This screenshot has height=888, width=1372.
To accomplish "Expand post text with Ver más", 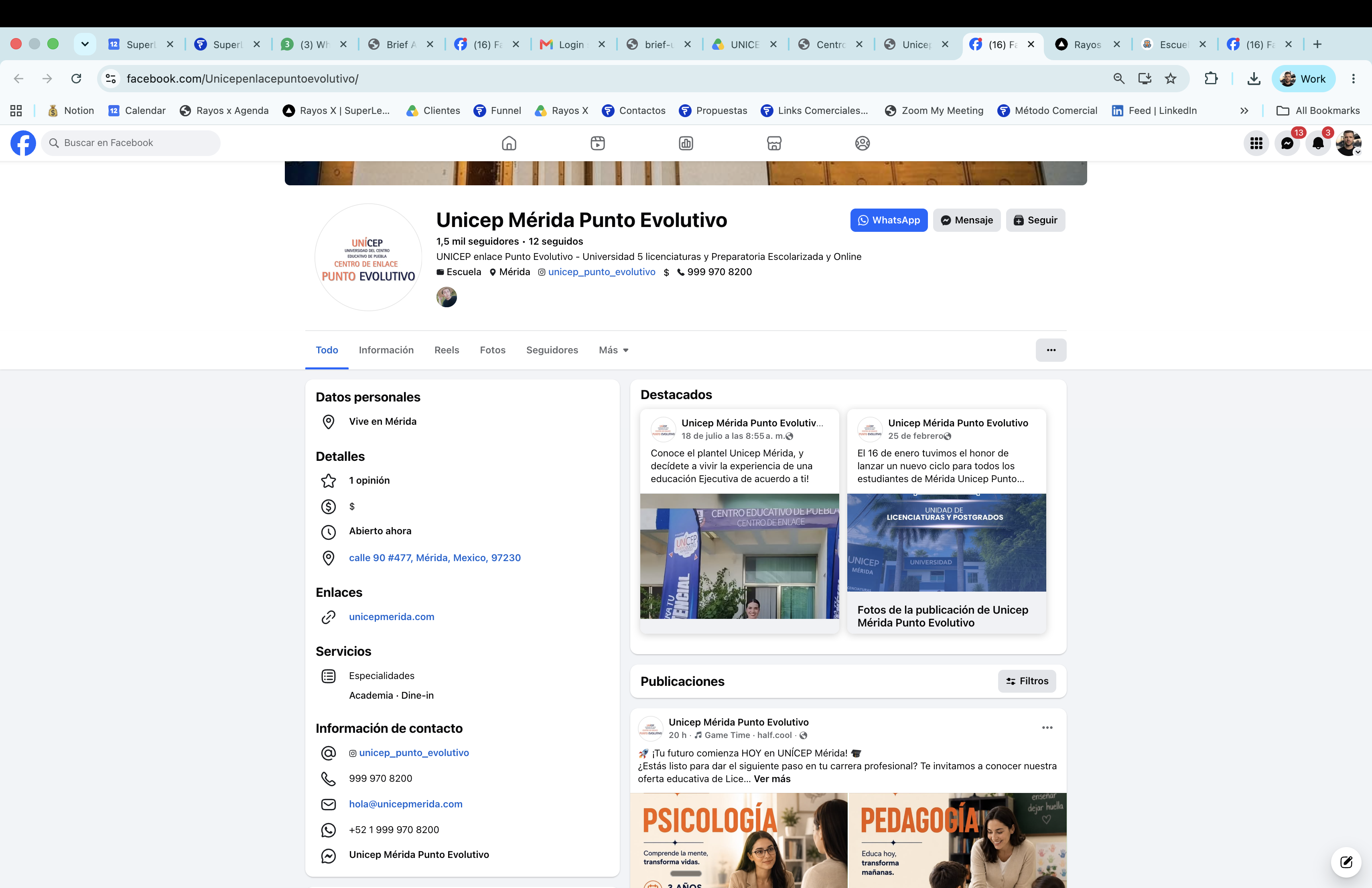I will [x=772, y=779].
